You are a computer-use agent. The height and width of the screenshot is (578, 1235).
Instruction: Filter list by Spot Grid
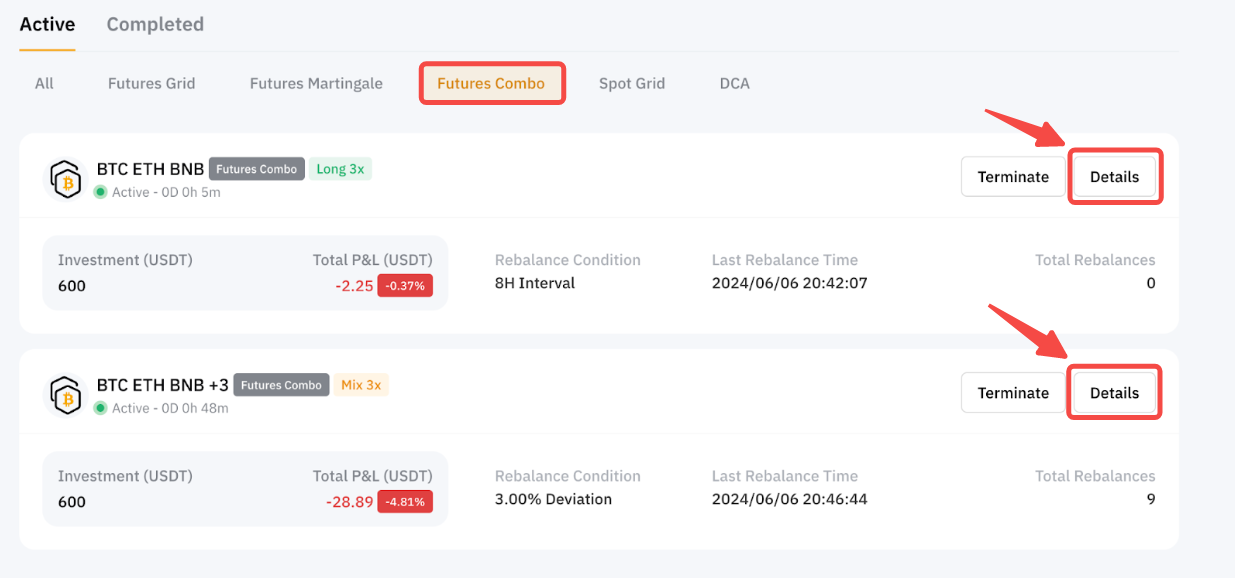click(x=631, y=83)
